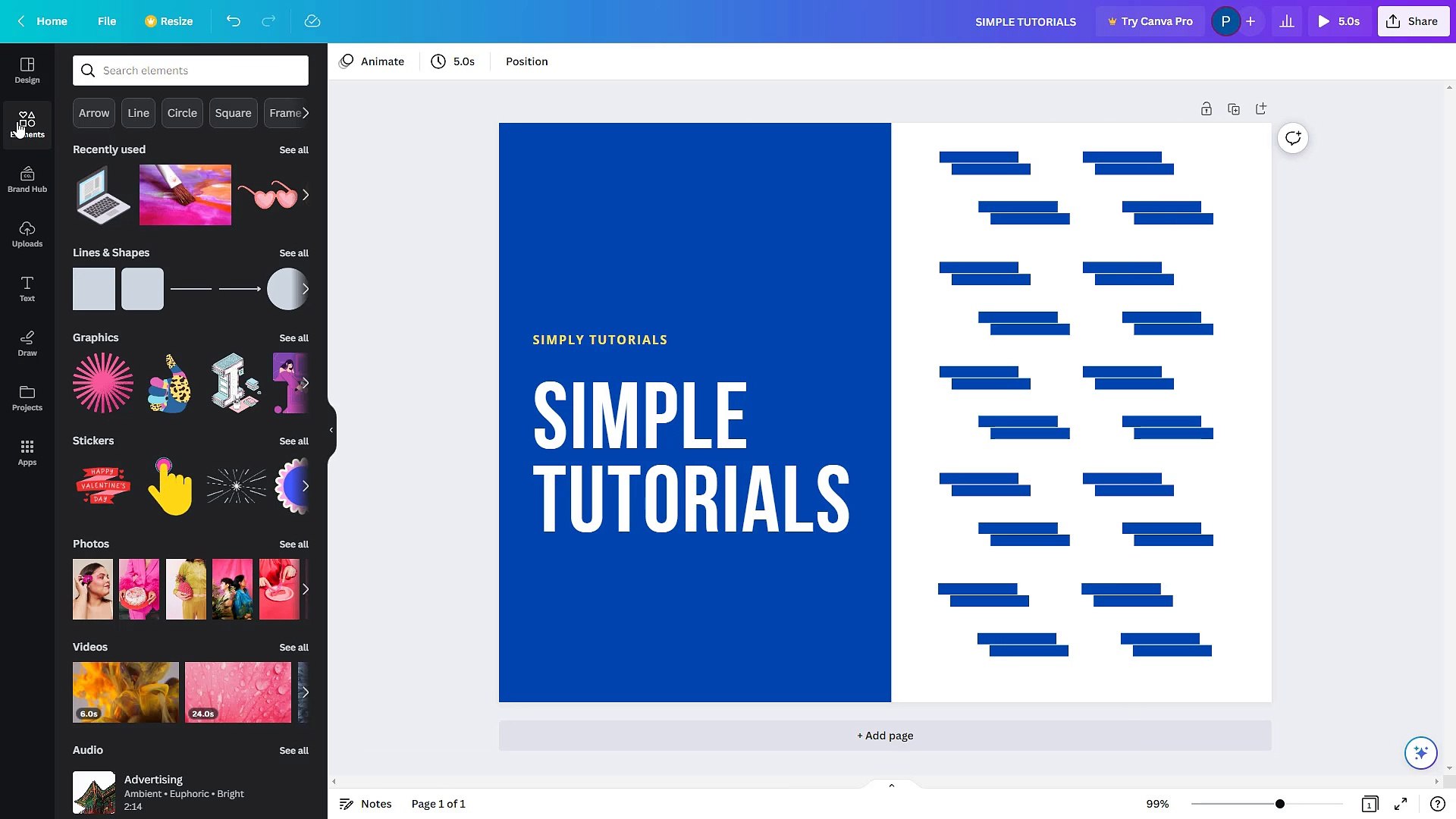Open the Text panel
This screenshot has height=819, width=1456.
pos(27,288)
